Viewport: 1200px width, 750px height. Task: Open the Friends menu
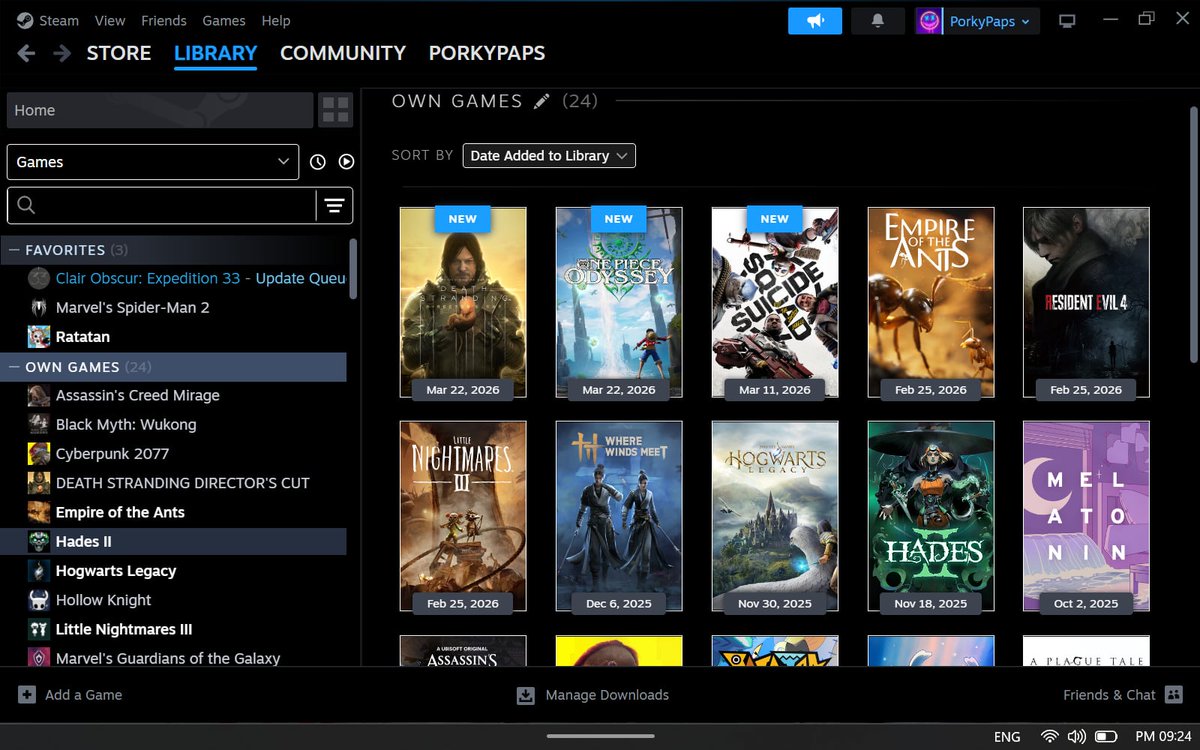[x=164, y=20]
